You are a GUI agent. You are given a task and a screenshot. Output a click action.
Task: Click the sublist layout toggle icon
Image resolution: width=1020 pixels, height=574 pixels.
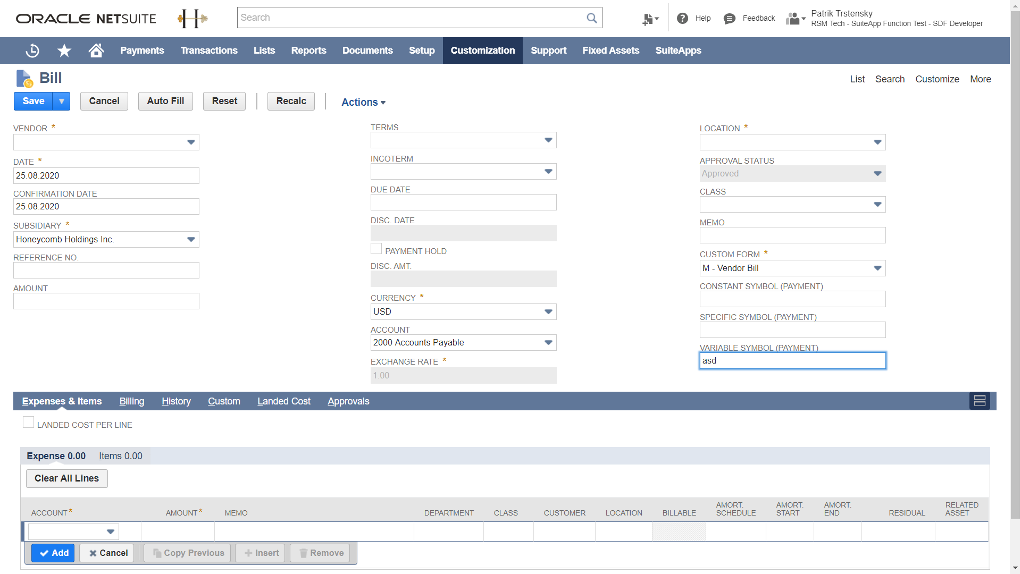[x=980, y=401]
